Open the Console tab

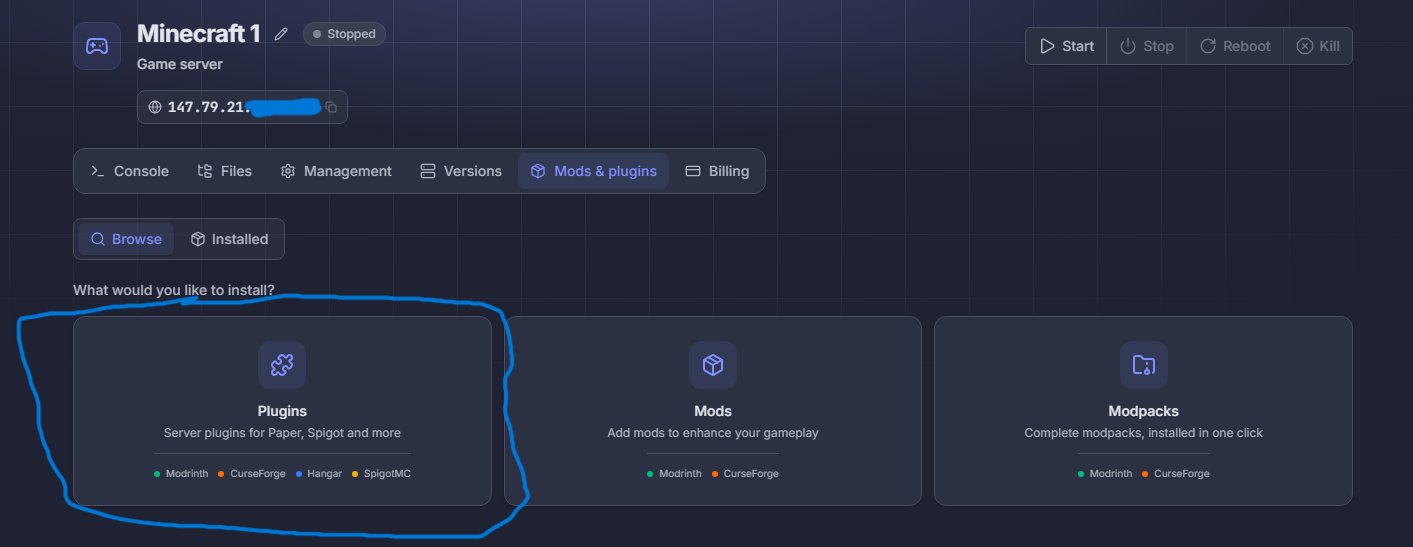point(130,171)
